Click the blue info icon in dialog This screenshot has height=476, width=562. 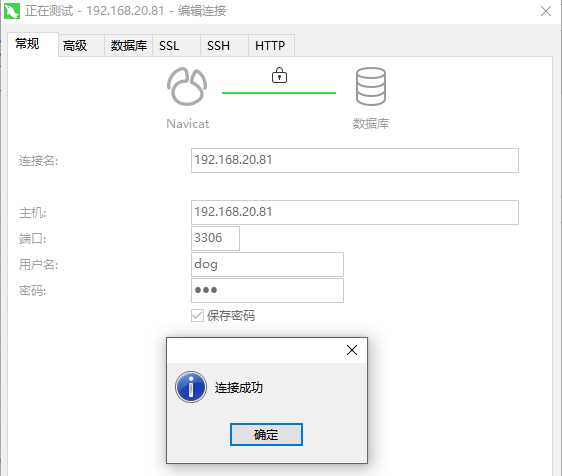pos(191,387)
